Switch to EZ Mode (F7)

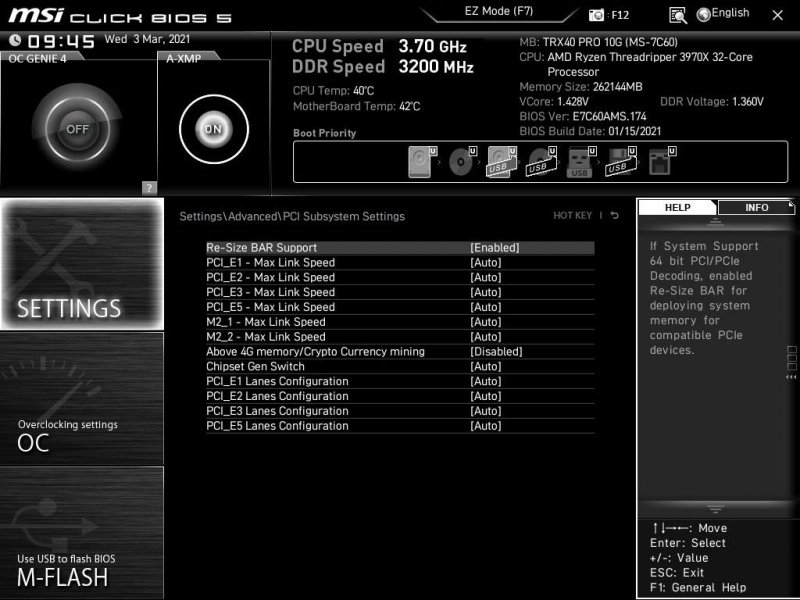[x=497, y=11]
